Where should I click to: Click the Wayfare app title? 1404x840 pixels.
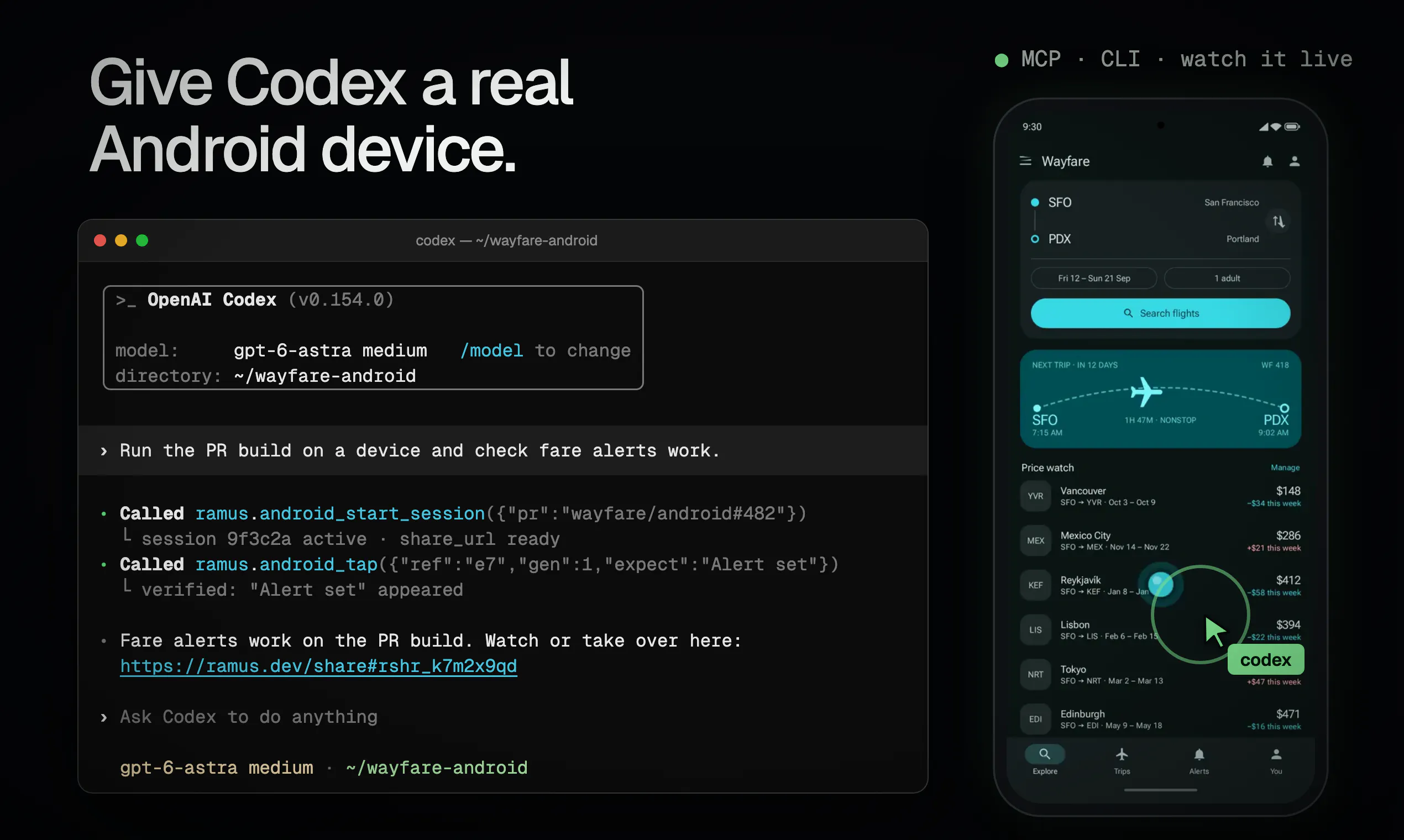point(1066,161)
